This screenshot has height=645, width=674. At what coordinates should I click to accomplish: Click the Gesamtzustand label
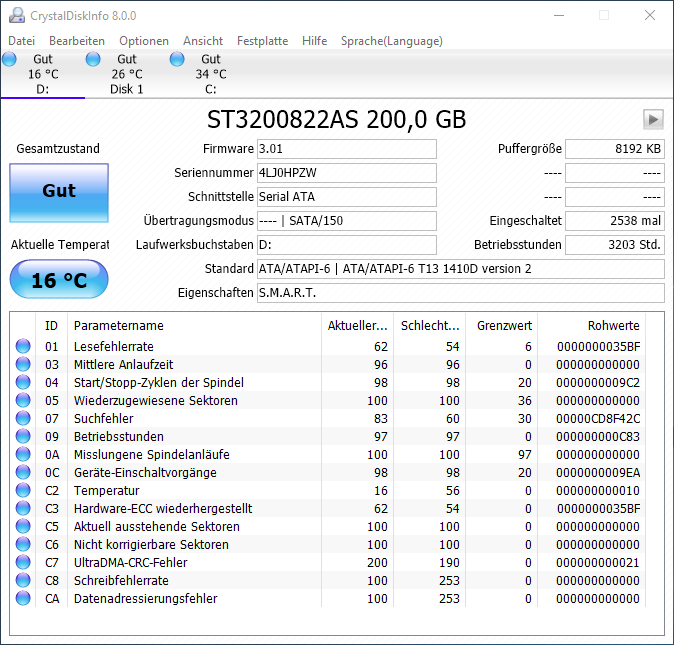click(x=58, y=149)
